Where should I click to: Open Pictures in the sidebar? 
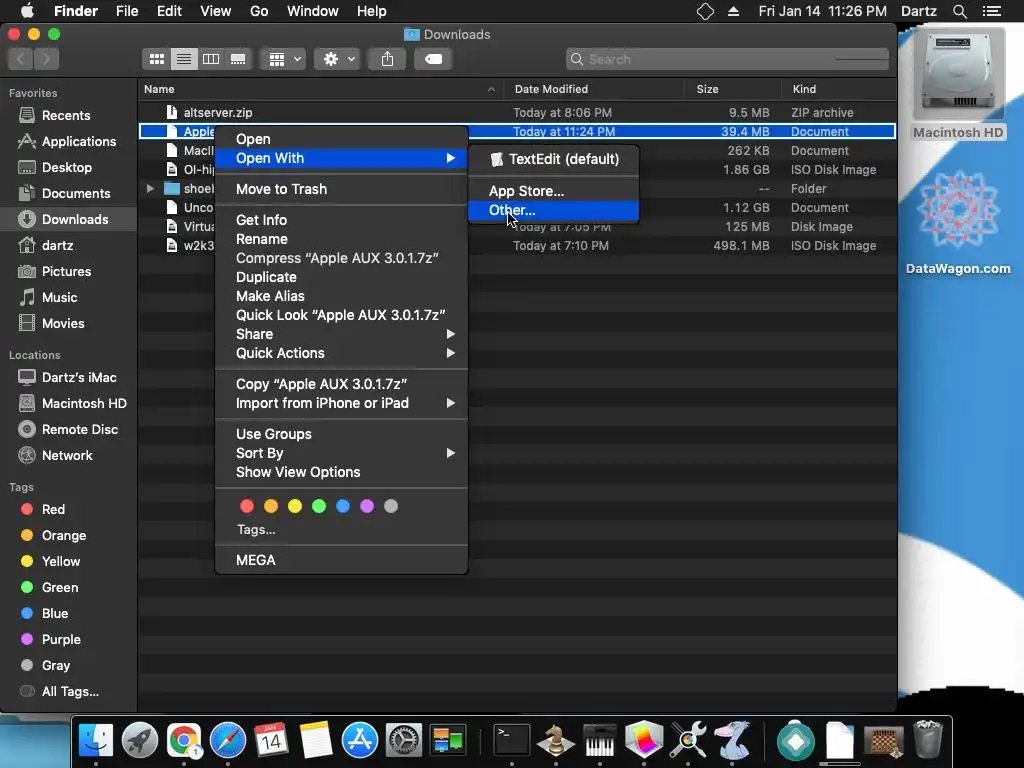[66, 272]
